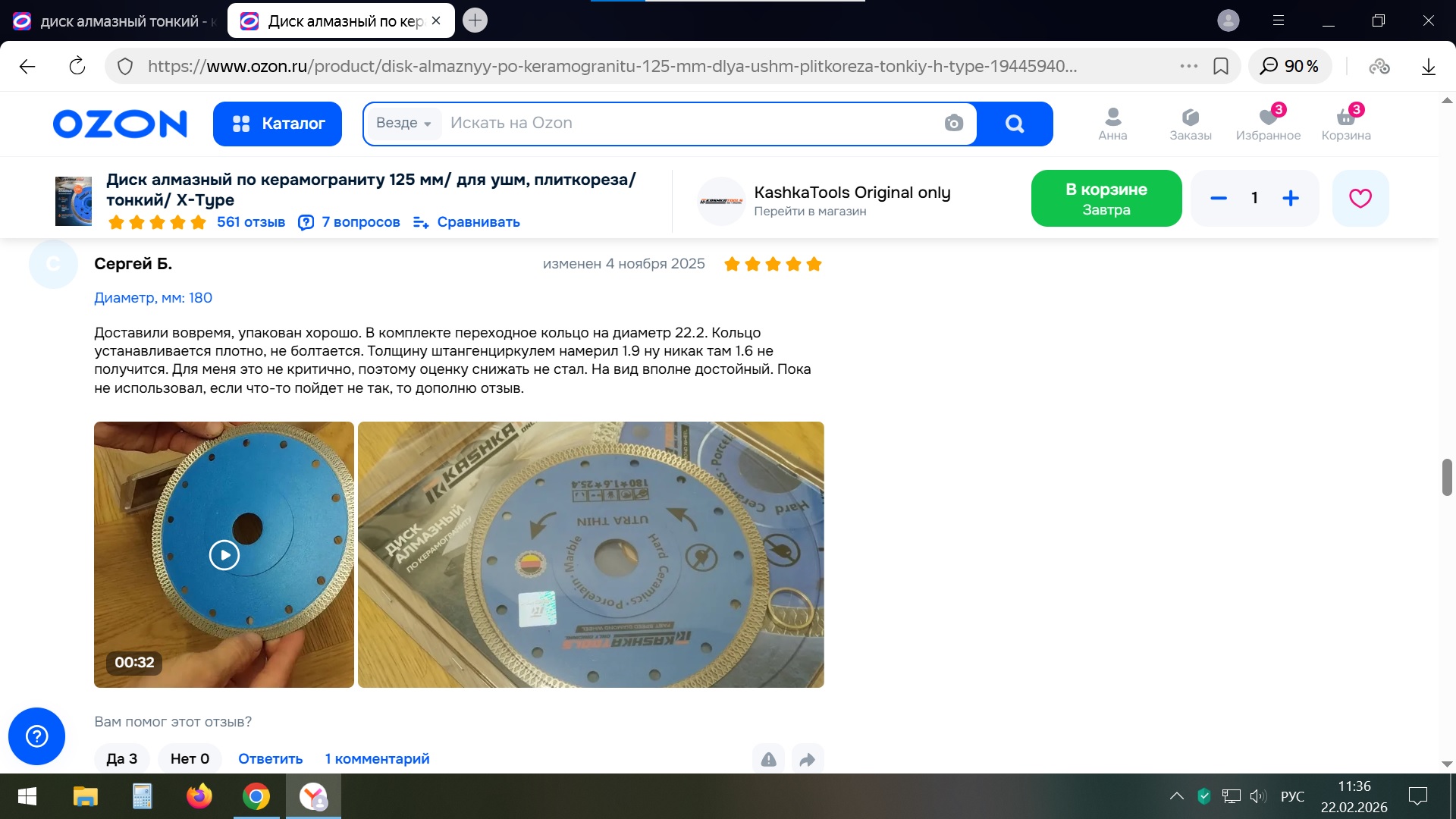Vote Нет 0 on this review

coord(190,758)
